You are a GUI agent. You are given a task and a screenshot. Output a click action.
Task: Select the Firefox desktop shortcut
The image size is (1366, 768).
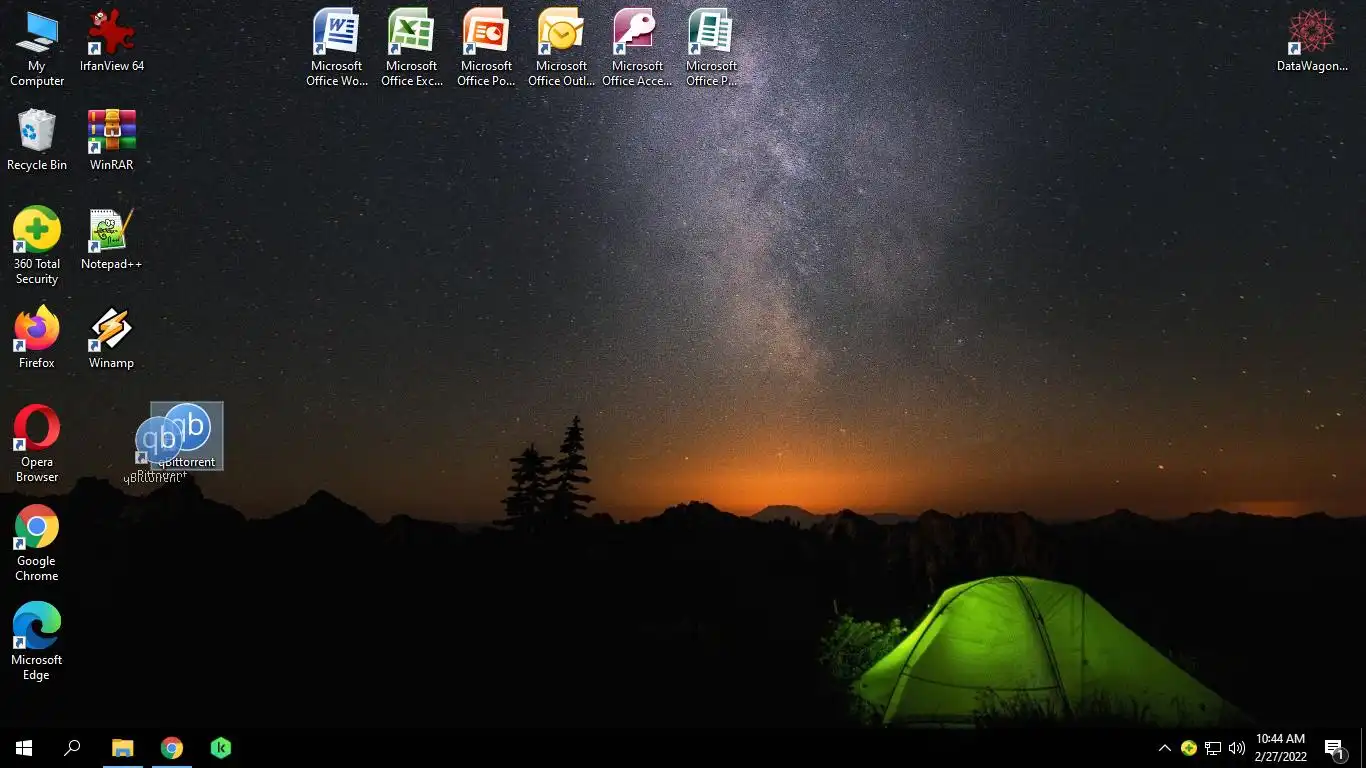pyautogui.click(x=37, y=338)
